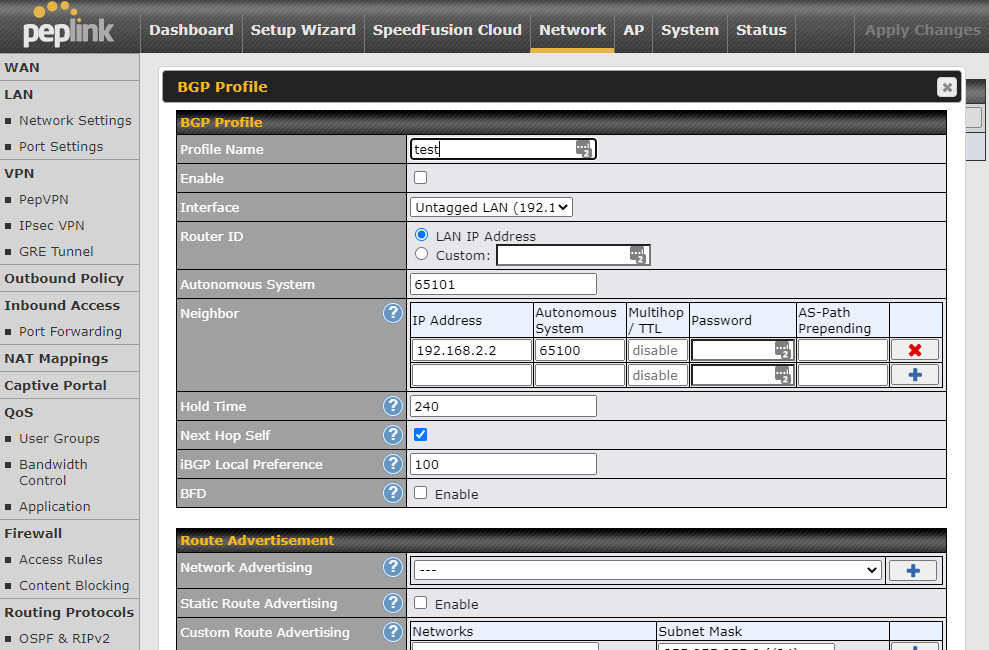This screenshot has width=989, height=650.
Task: Open the Interface dropdown Untagged LAN
Action: pyautogui.click(x=491, y=207)
